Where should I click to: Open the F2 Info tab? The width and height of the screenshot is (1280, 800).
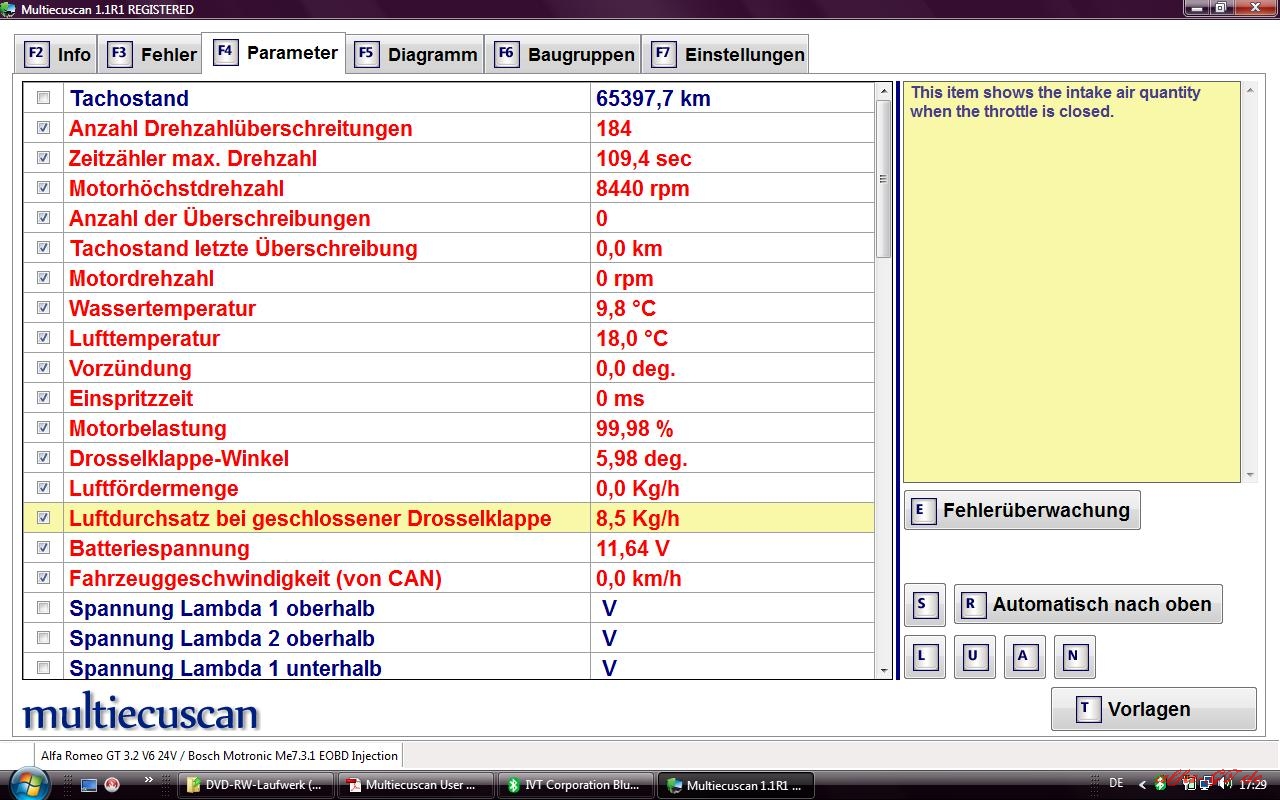(58, 54)
